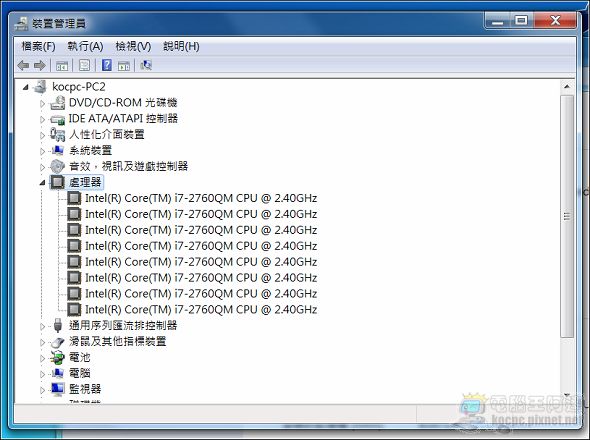Select the 監視器 label
The height and width of the screenshot is (440, 590).
85,389
